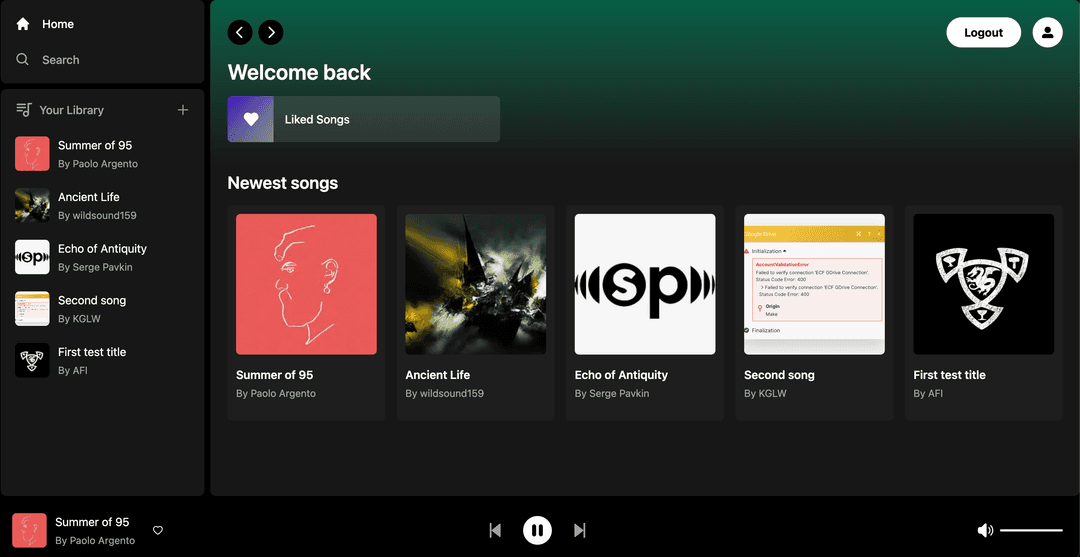Select First test title in library sidebar
The image size is (1080, 557).
tap(103, 360)
